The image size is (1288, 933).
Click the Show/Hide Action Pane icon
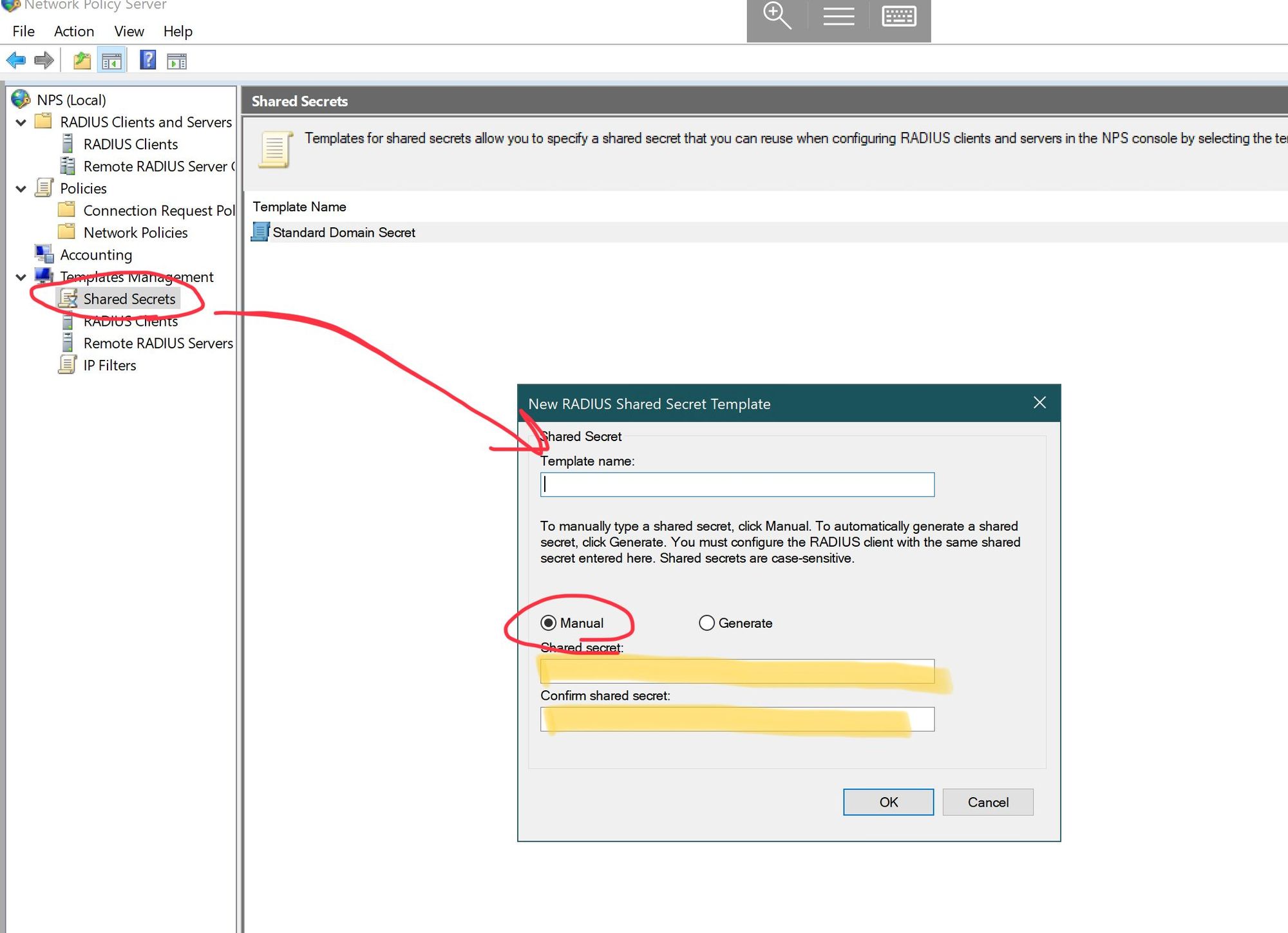pyautogui.click(x=176, y=61)
